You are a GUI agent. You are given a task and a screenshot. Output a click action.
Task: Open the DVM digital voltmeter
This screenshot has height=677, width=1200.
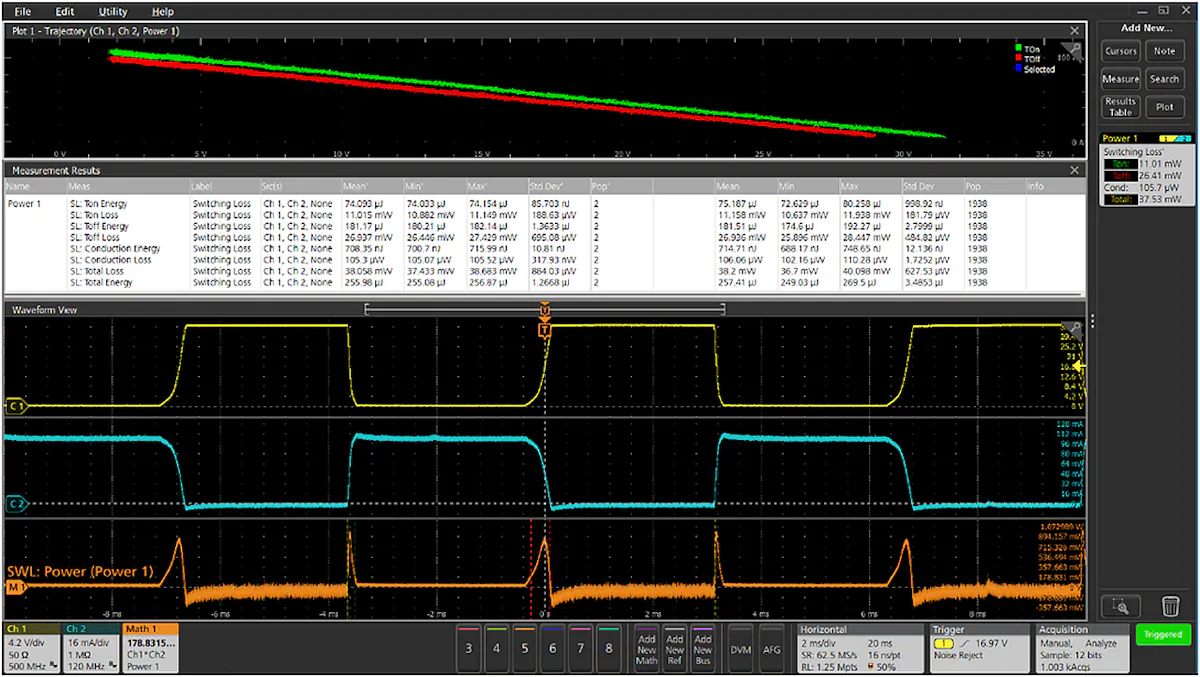(x=741, y=648)
